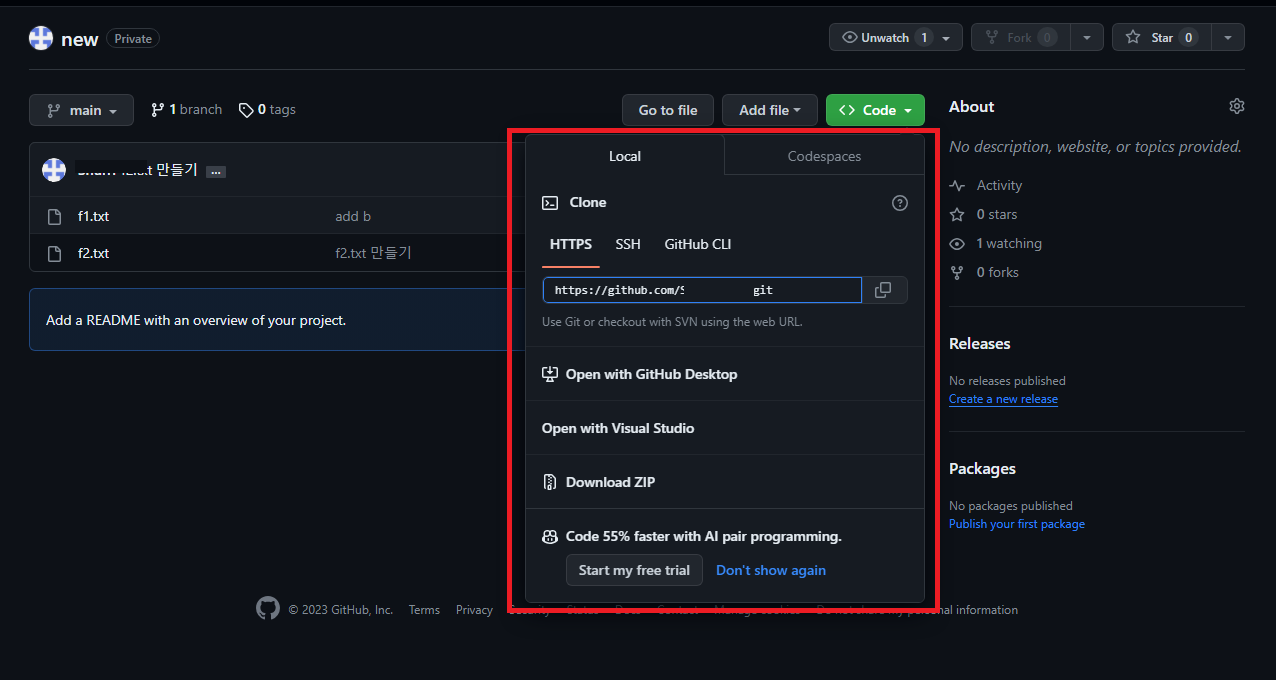Select the HTTPS clone tab
The image size is (1276, 680).
click(x=571, y=245)
